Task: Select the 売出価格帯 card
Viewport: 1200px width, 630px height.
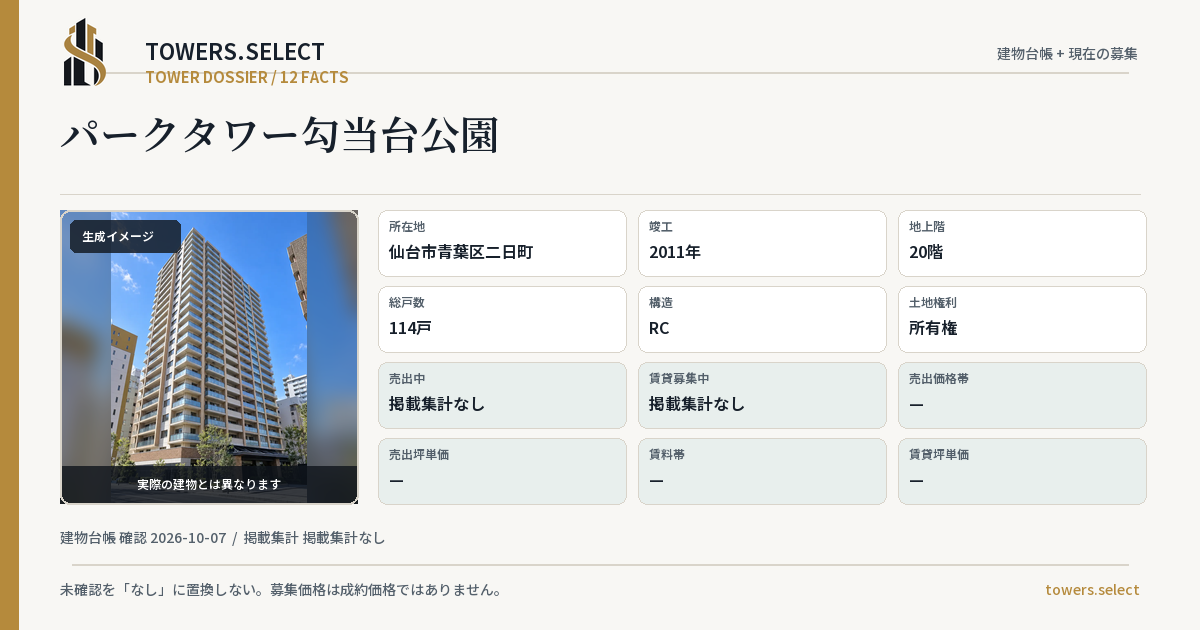Action: [1022, 395]
